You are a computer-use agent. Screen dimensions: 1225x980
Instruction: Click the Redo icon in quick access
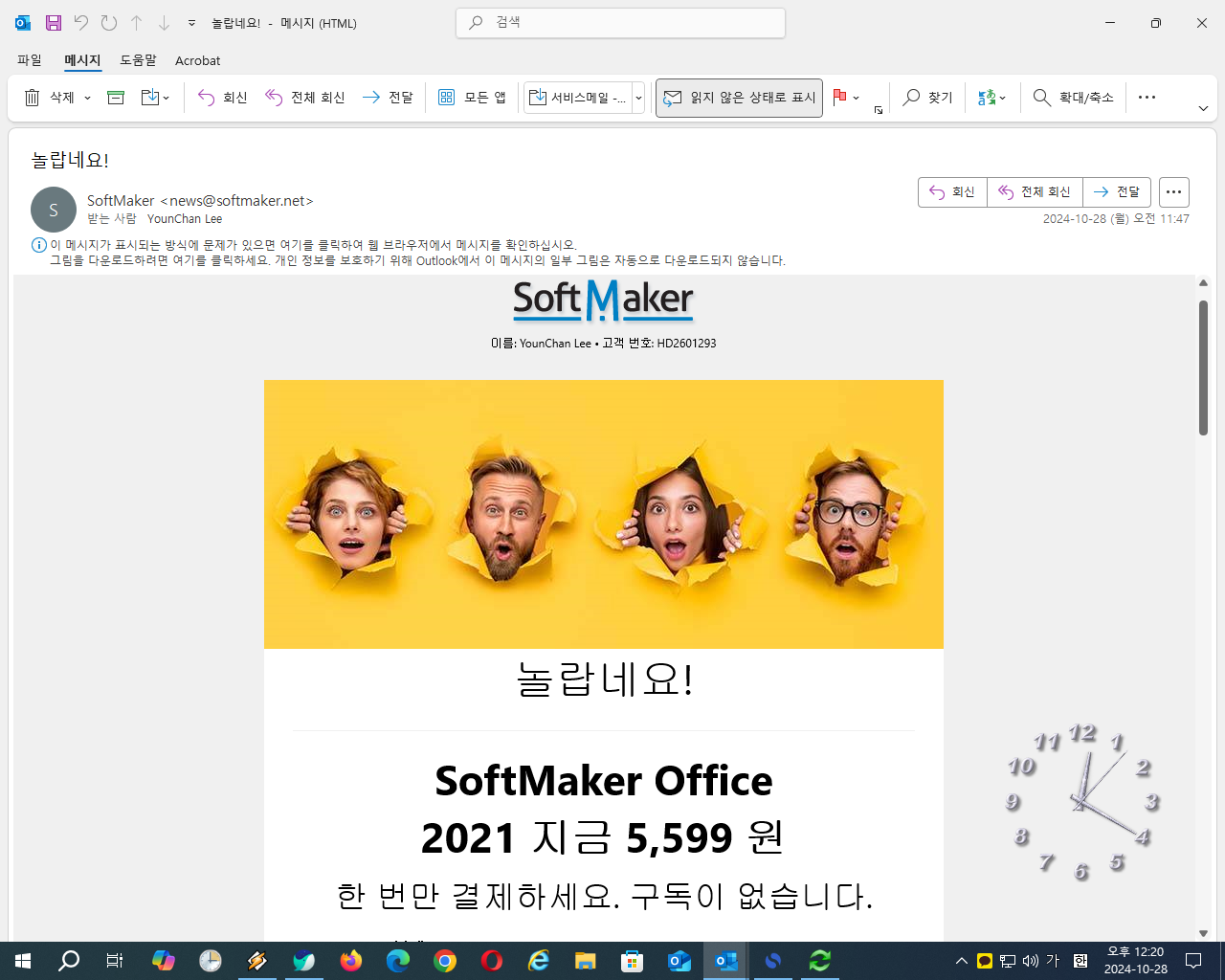tap(109, 23)
